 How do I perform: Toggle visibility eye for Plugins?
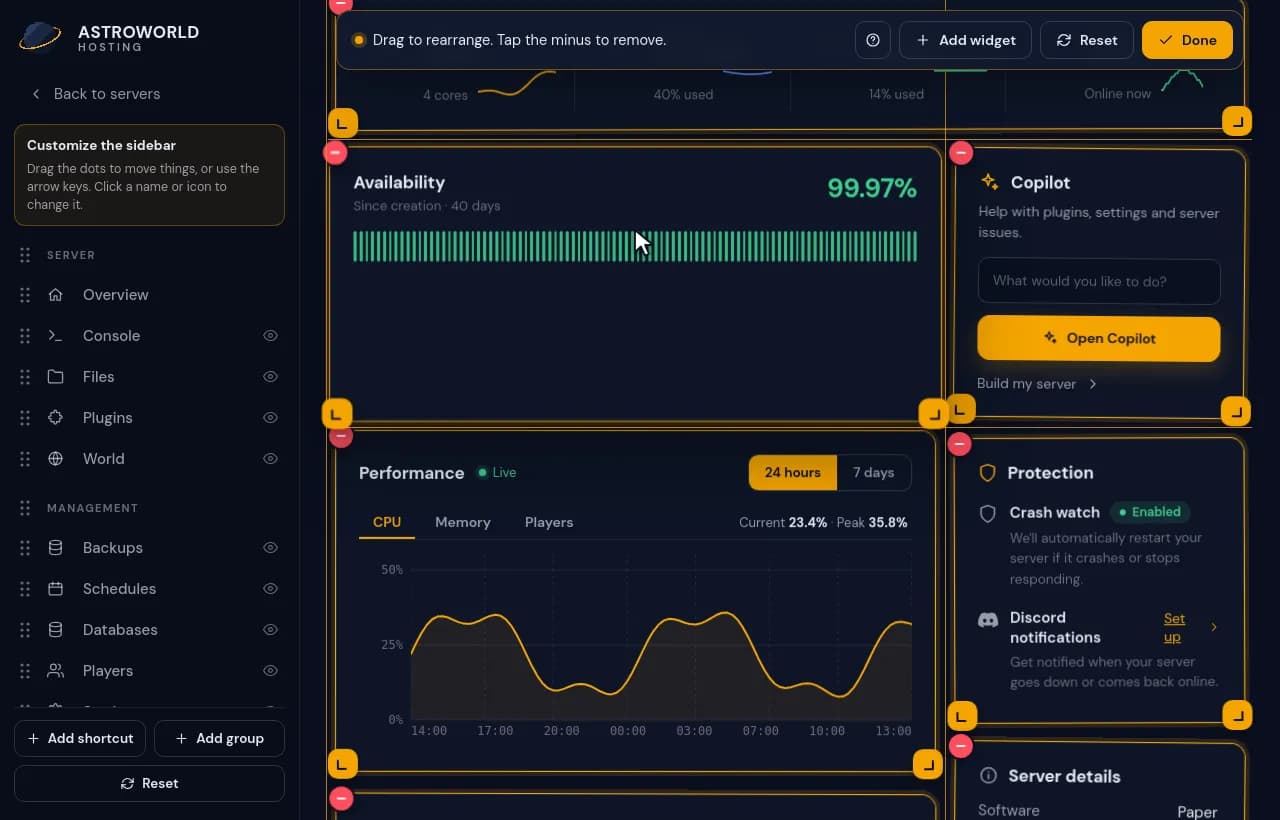(x=270, y=418)
